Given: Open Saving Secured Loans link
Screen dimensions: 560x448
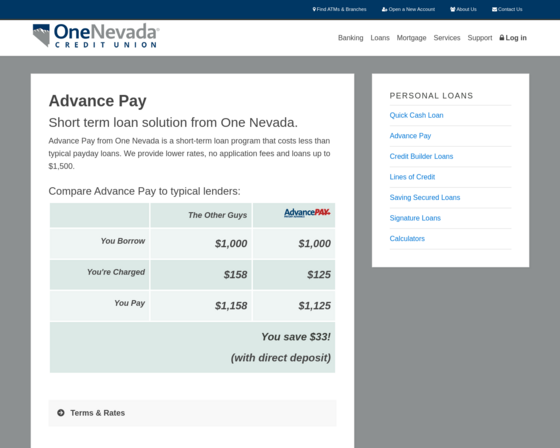Looking at the screenshot, I should (x=425, y=198).
